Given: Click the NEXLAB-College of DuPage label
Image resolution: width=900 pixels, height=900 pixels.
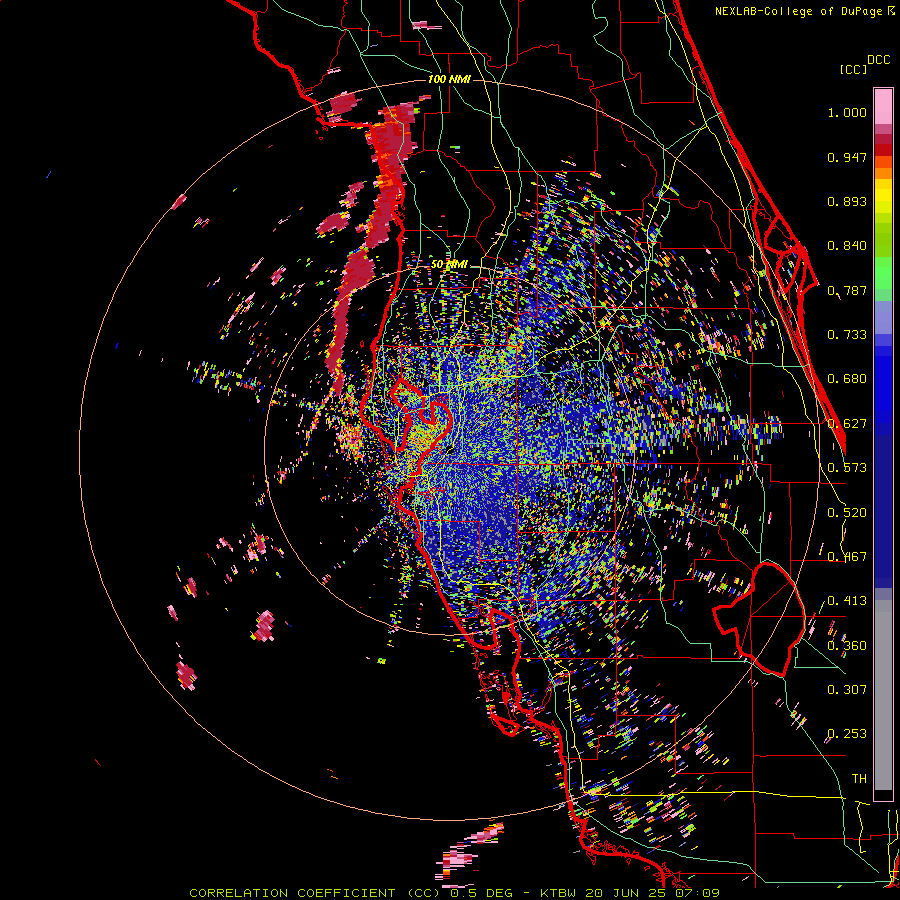Looking at the screenshot, I should click(798, 11).
